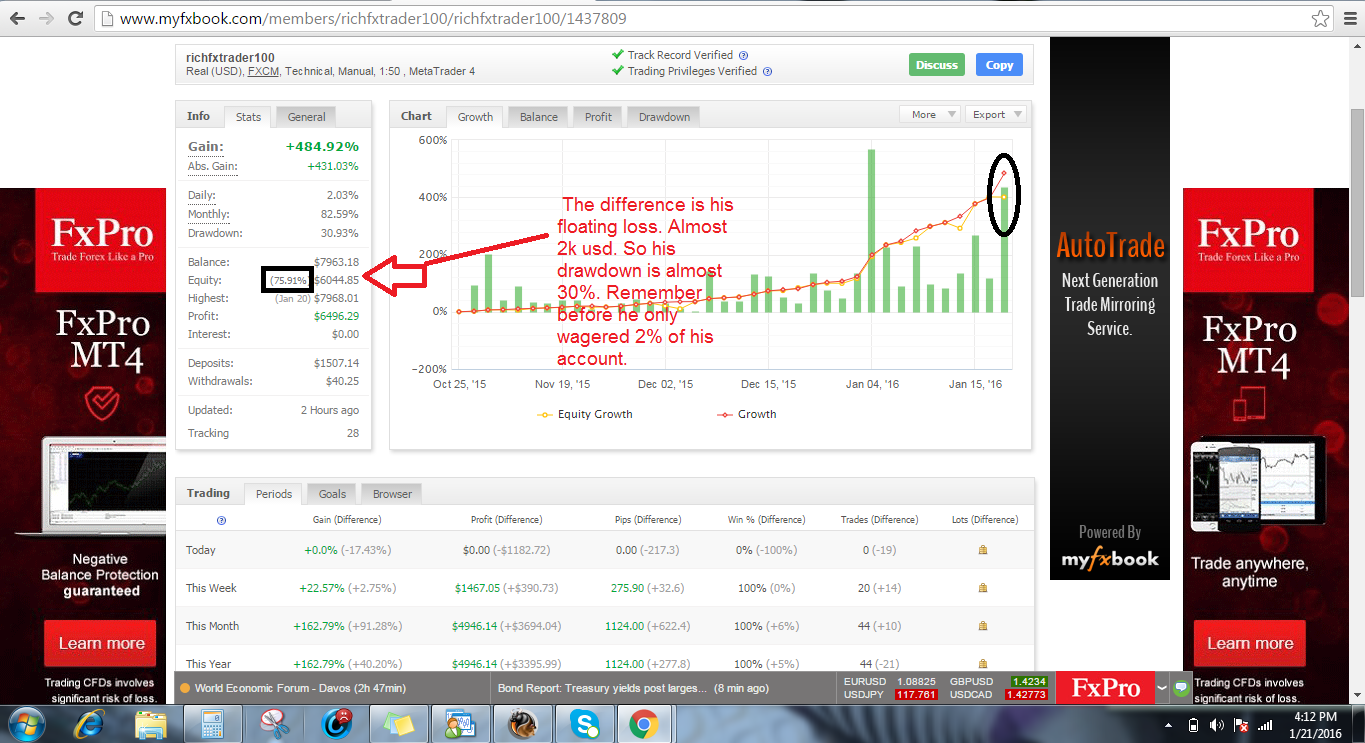Click the clock showing 4:12 PM
1365x743 pixels.
point(1314,716)
